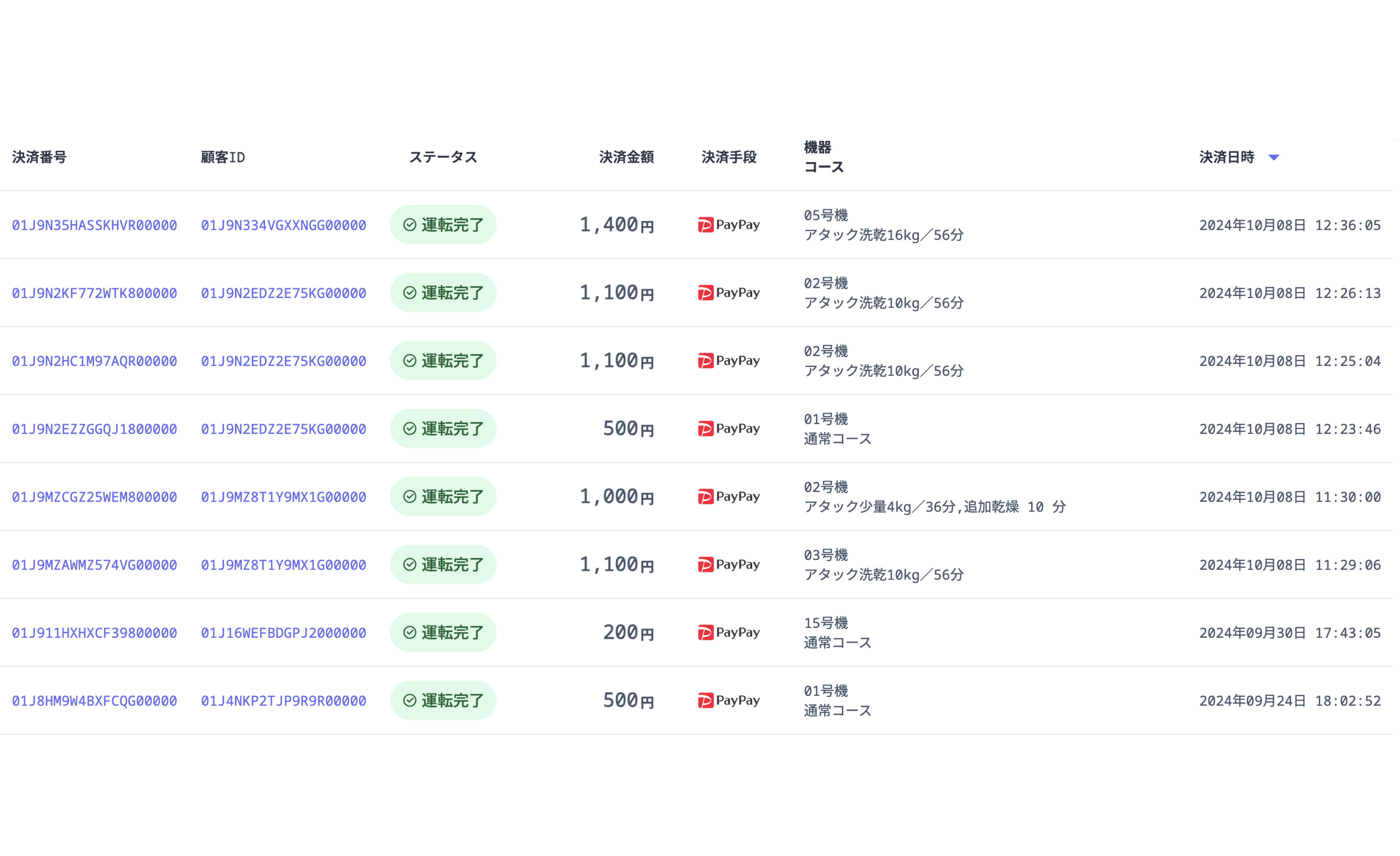Screen dimensions: 1400x856
Task: Open payment detail link 01J9N35HASSKHVR00000
Action: tap(94, 224)
